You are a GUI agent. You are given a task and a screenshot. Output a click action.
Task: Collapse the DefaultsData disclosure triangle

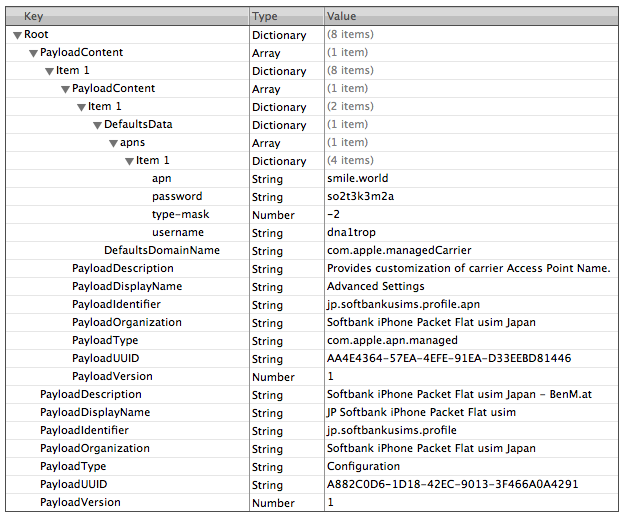pyautogui.click(x=97, y=125)
